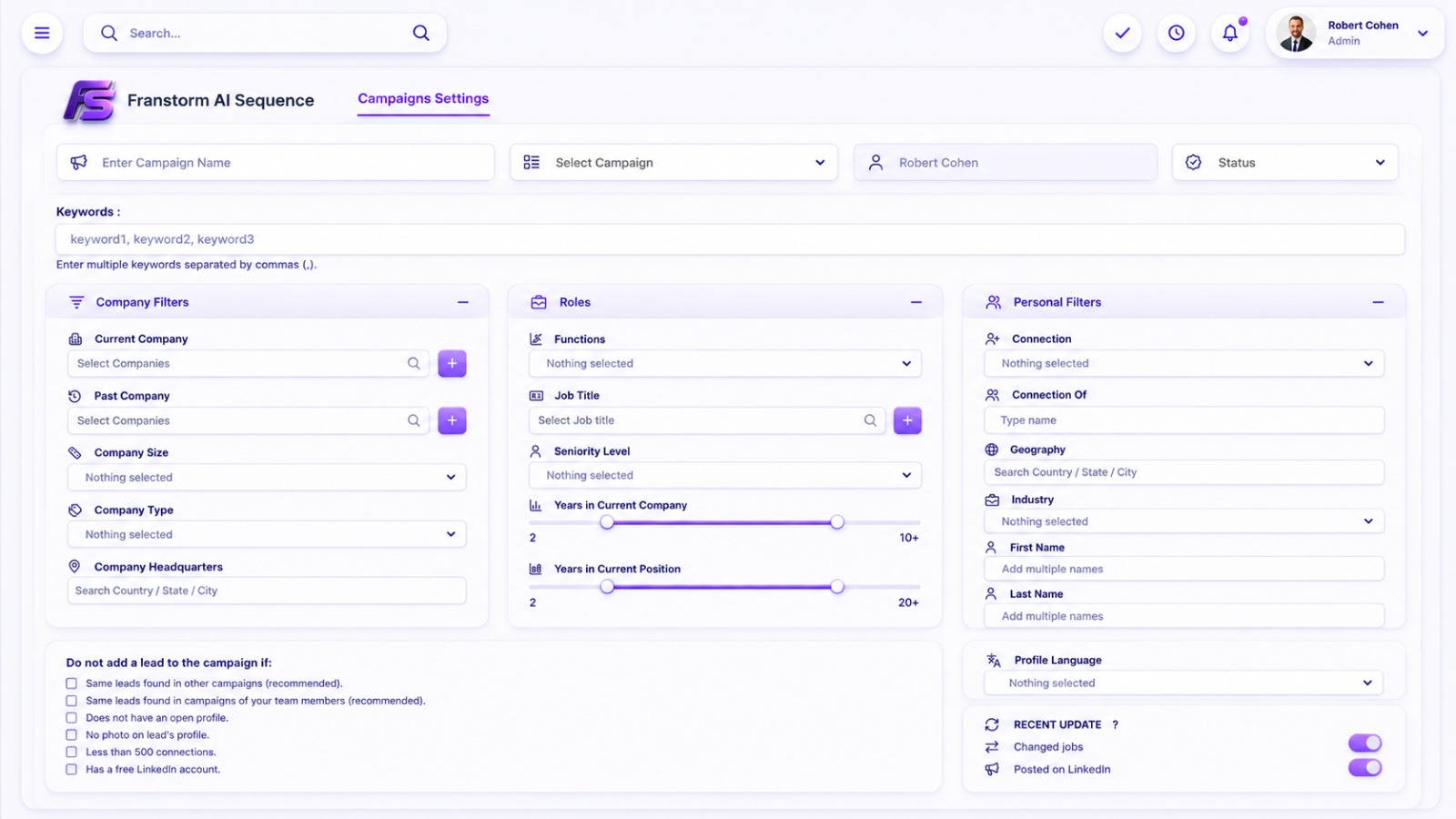Viewport: 1456px width, 819px height.
Task: Open the Status dropdown
Action: (x=1285, y=162)
